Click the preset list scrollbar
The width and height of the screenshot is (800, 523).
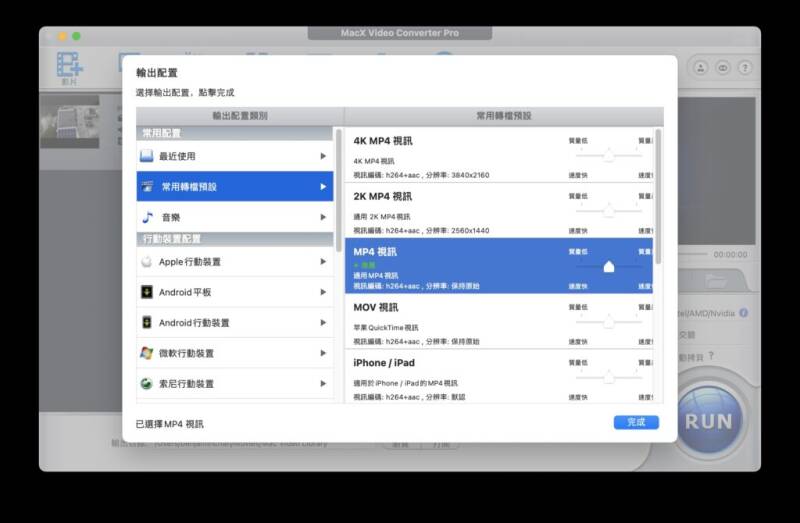tap(658, 196)
